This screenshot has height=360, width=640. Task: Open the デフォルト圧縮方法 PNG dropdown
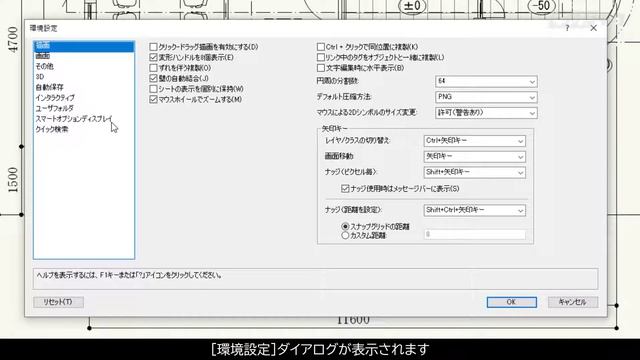[486, 97]
